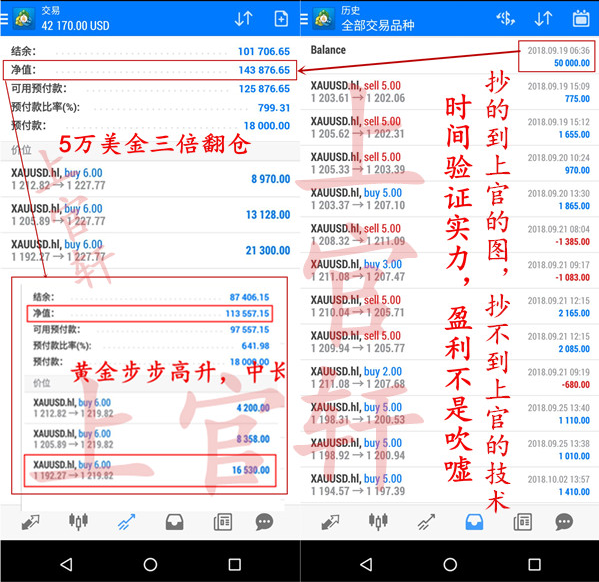Viewport: 599px width, 582px height.
Task: Open sell 5.00 deal with 2 085.00 profit
Action: (450, 342)
